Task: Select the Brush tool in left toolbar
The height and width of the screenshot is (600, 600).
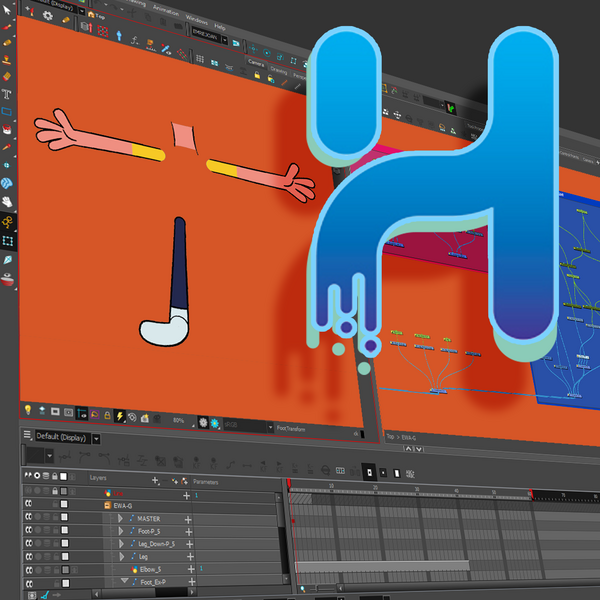Action: [x=7, y=27]
